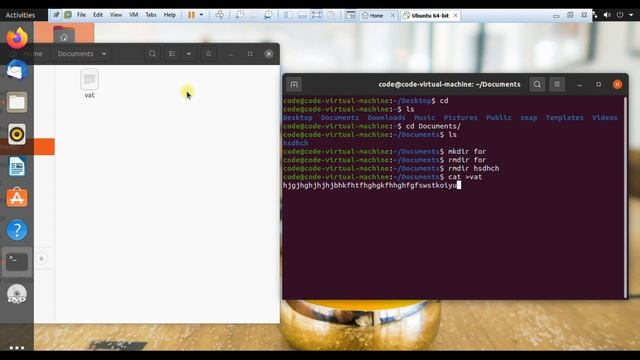The image size is (640, 360).
Task: Launch LibreOffice Writer from the dock
Action: point(17,167)
